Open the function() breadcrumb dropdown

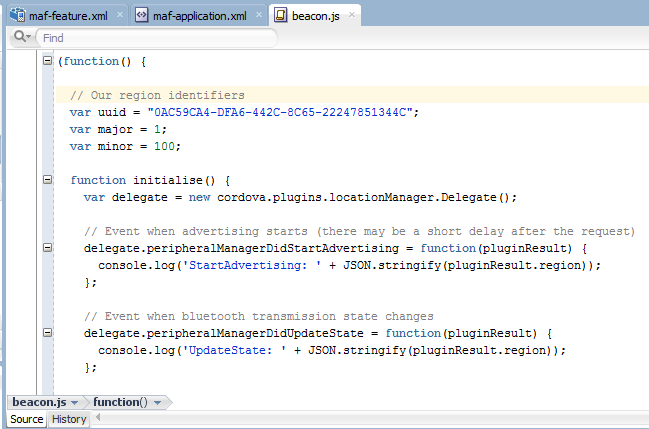[x=157, y=402]
